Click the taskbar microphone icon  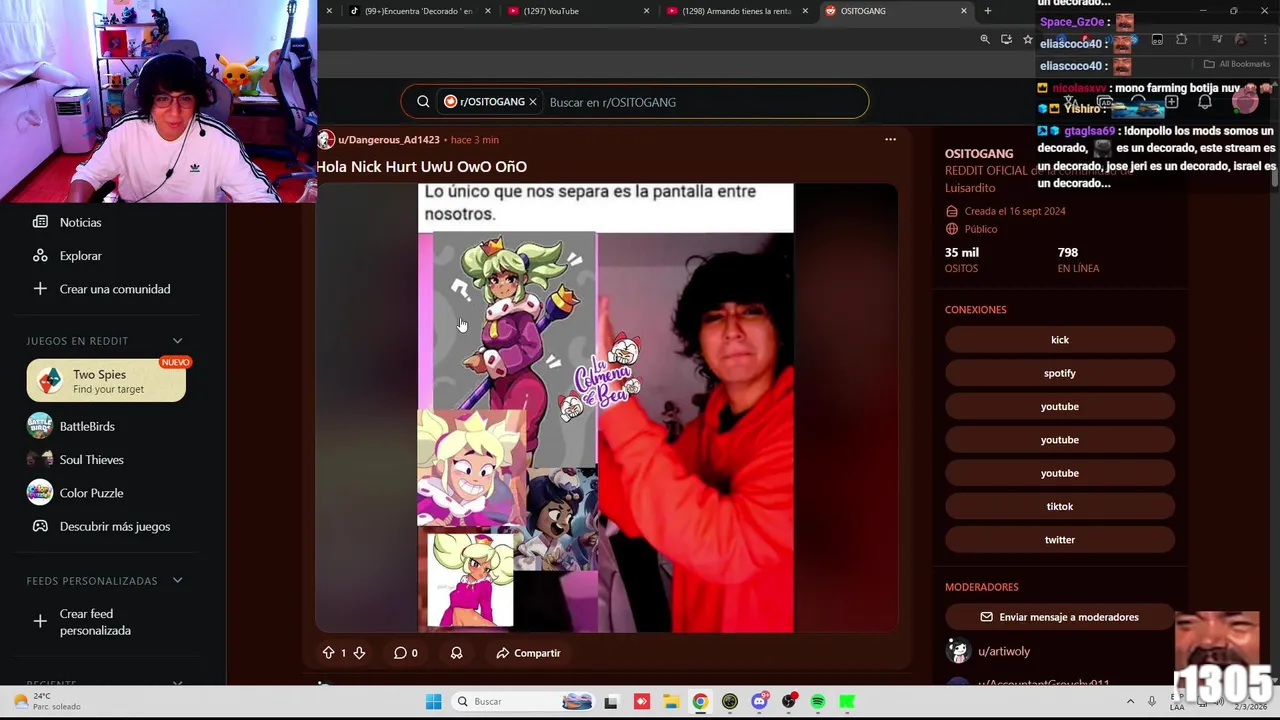(x=1152, y=701)
